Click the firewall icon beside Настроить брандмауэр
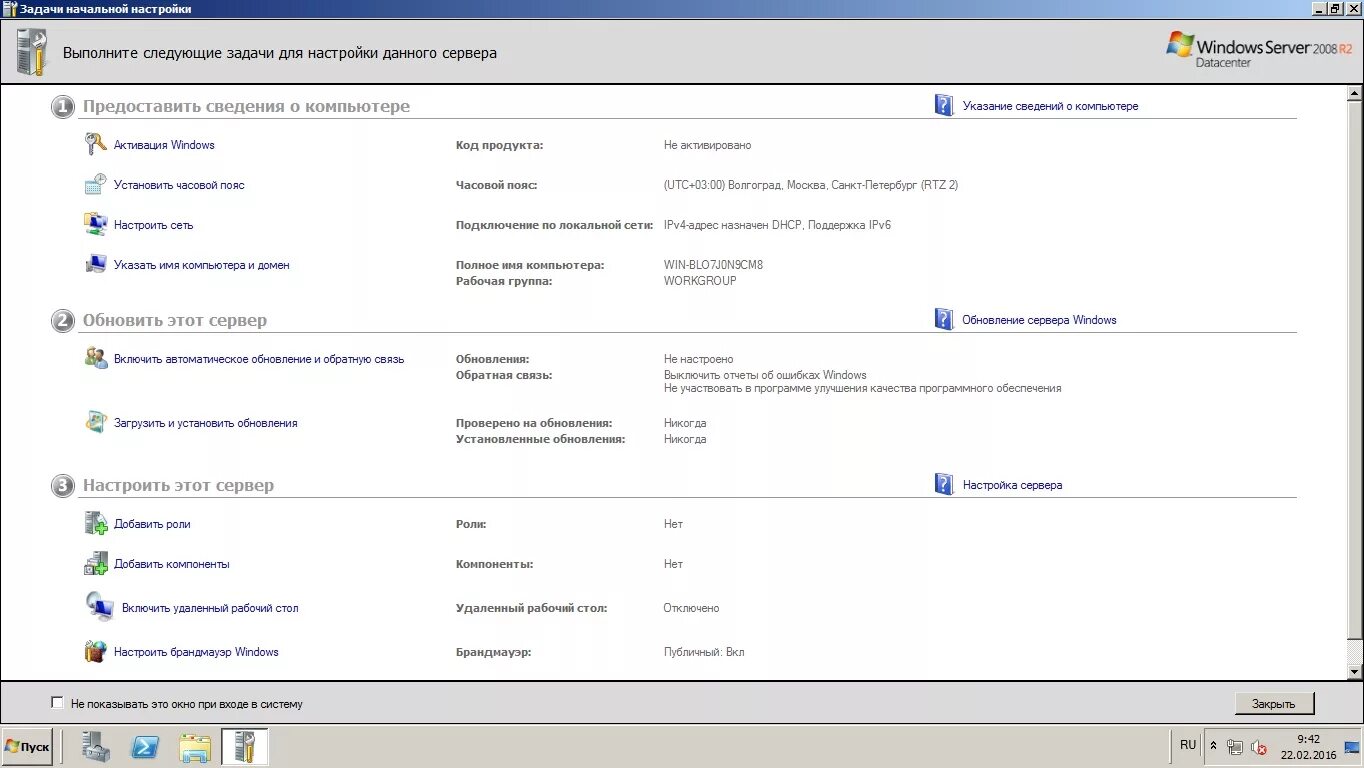The width and height of the screenshot is (1364, 768). [x=95, y=651]
